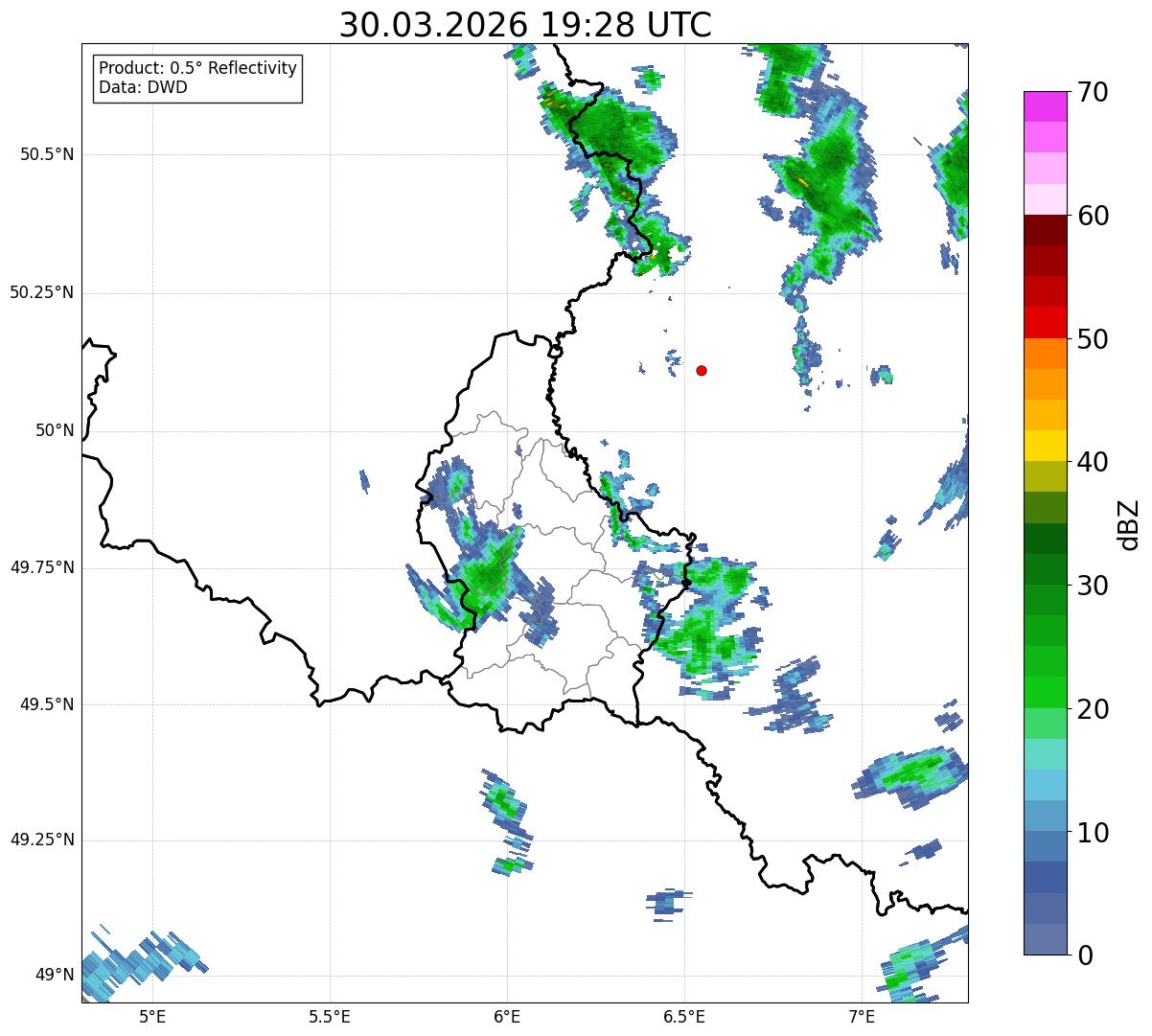Click the timestamp title '30.03.2026 19:28 UTC'
Viewport: 1152px width, 1036px height.
[x=525, y=25]
